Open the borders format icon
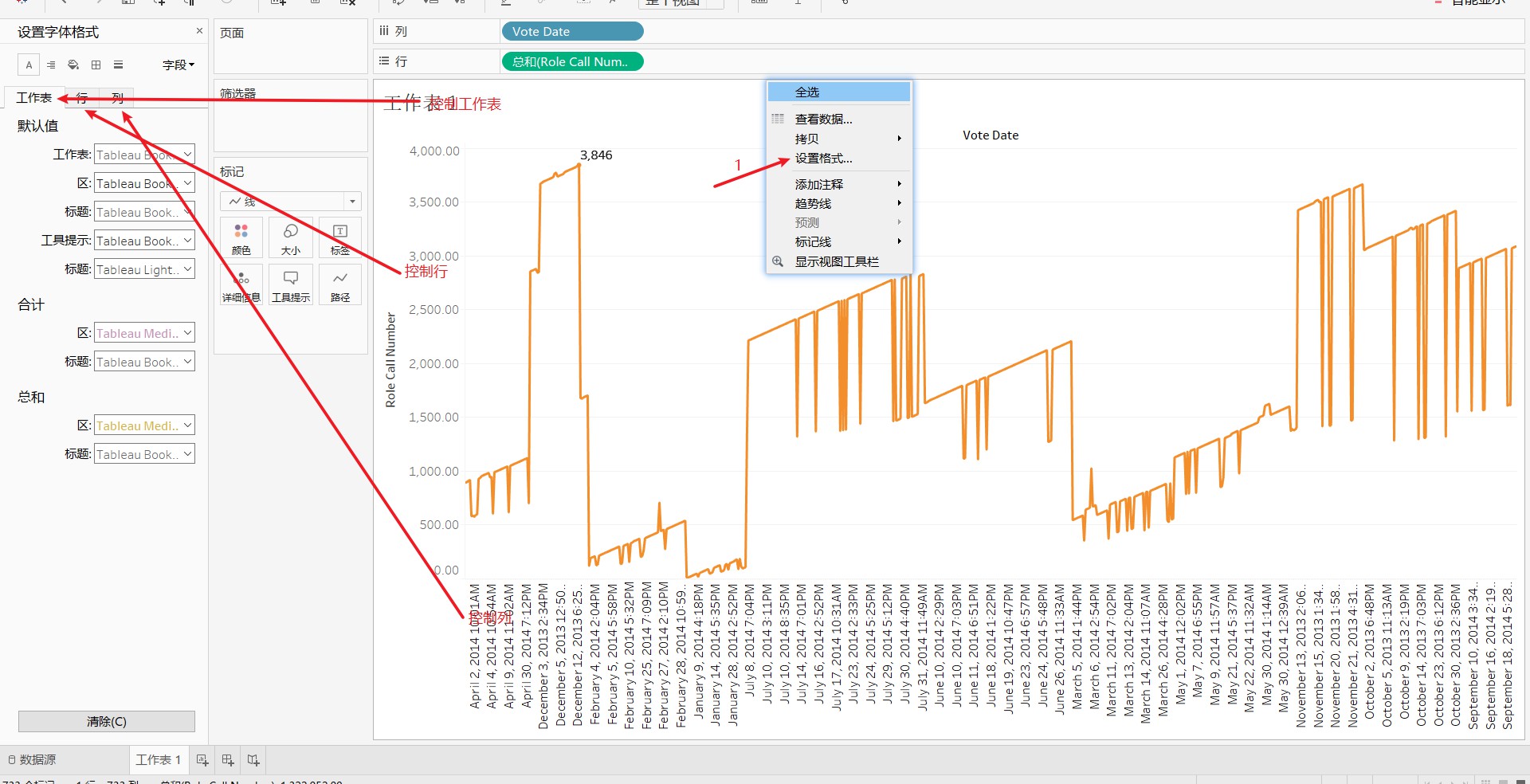 [96, 65]
